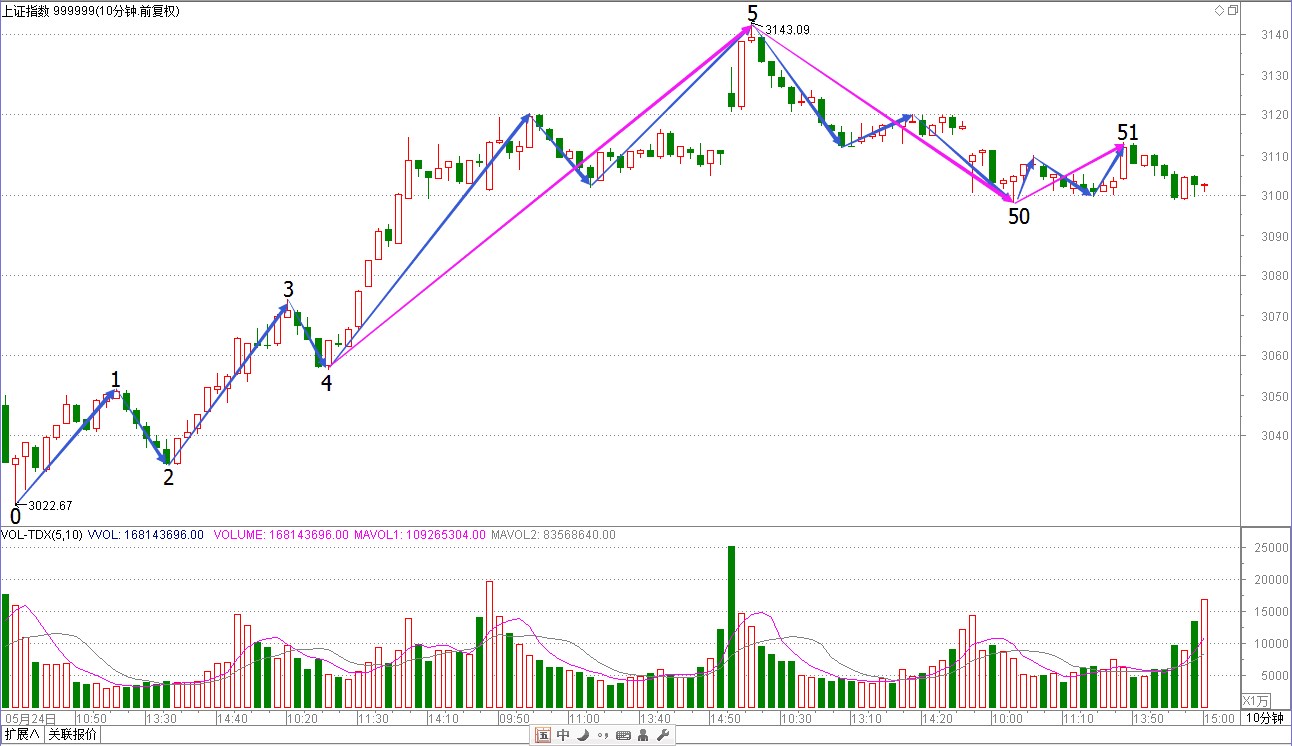Toggle the 中 Chinese/English mode icon
The height and width of the screenshot is (746, 1292).
coord(563,735)
